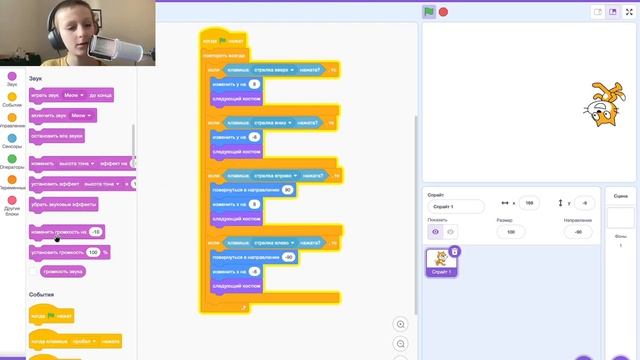This screenshot has width=640, height=360.
Task: Enter full screen stage mode
Action: point(629,12)
